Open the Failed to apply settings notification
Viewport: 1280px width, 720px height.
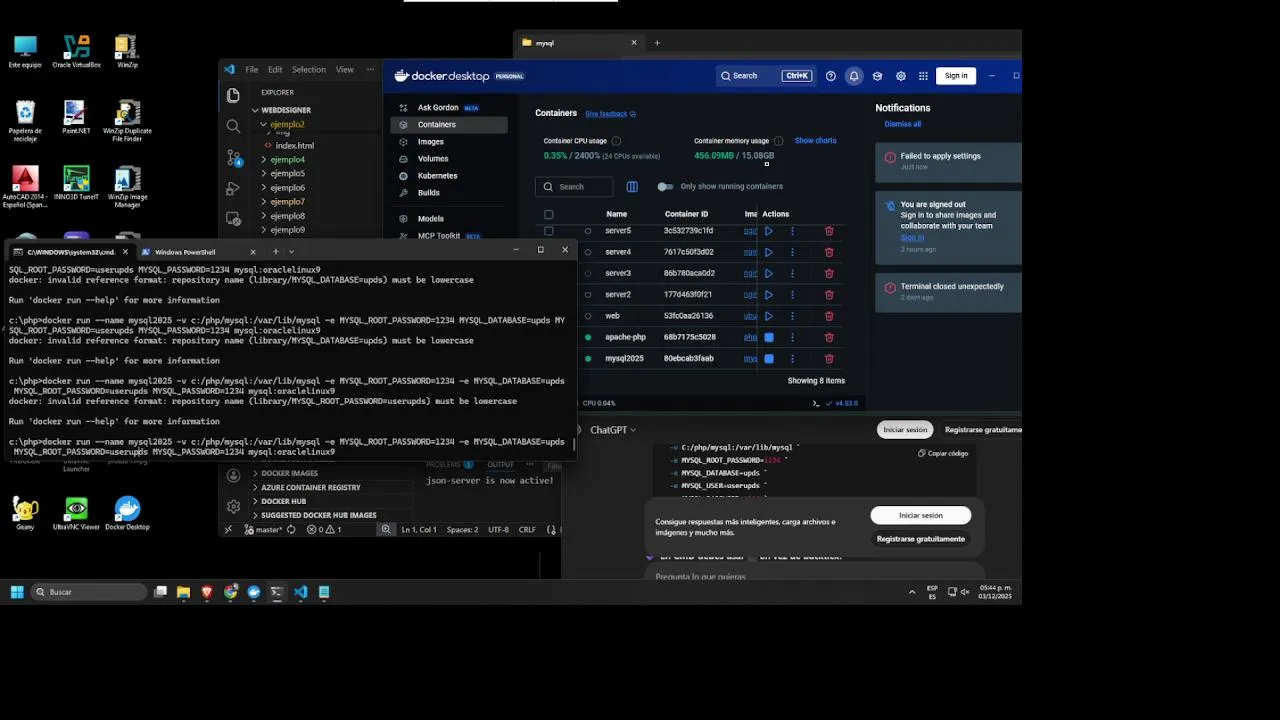(948, 161)
